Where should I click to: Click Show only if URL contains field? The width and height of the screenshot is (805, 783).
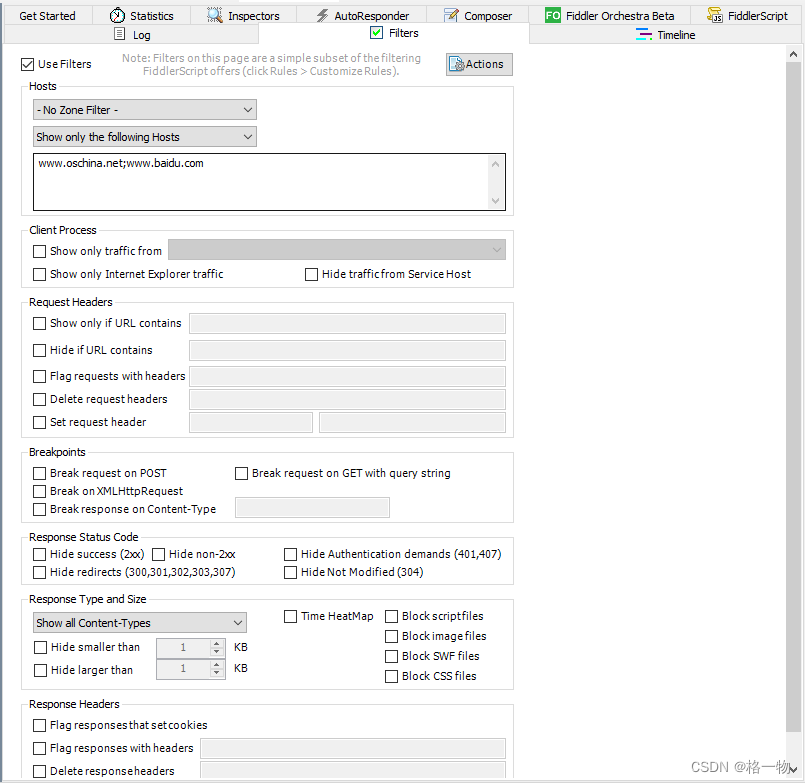pos(347,323)
